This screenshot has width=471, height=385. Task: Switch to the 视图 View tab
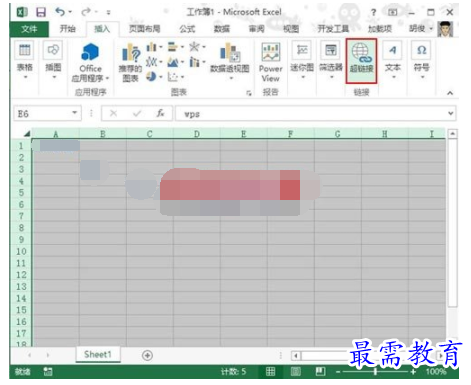(291, 29)
